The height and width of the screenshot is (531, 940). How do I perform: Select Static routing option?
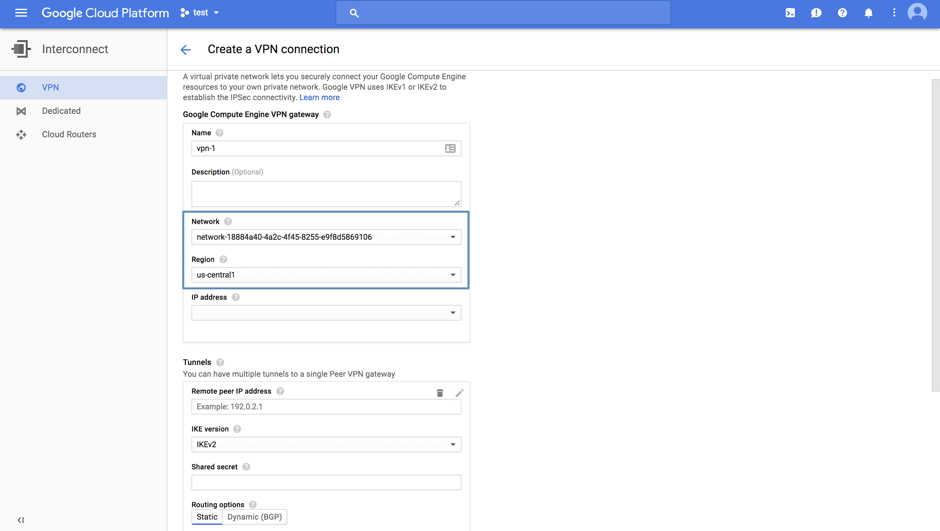pyautogui.click(x=207, y=517)
